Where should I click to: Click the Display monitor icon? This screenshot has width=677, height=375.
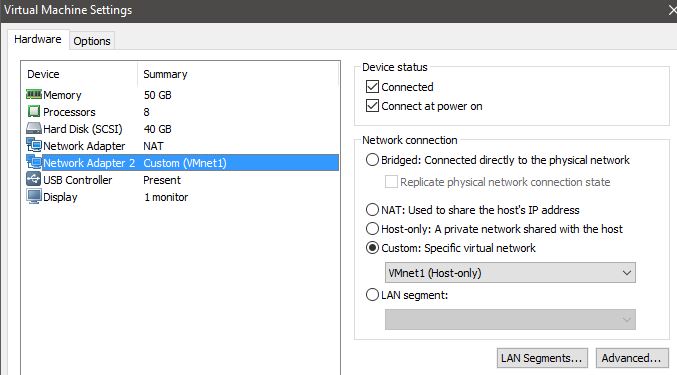point(34,196)
